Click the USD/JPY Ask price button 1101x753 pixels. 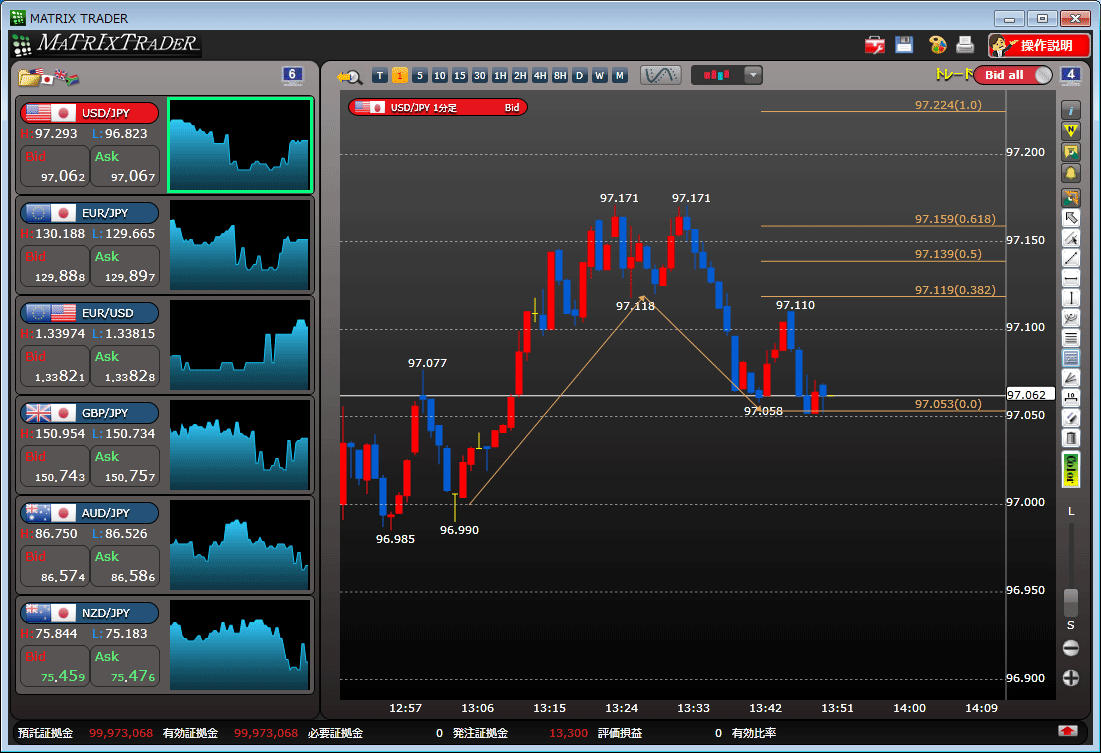coord(125,166)
